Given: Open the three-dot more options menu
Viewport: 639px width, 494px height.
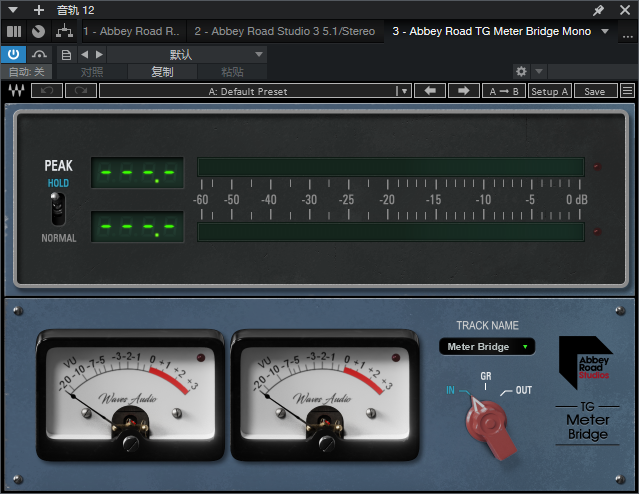Looking at the screenshot, I should [628, 36].
